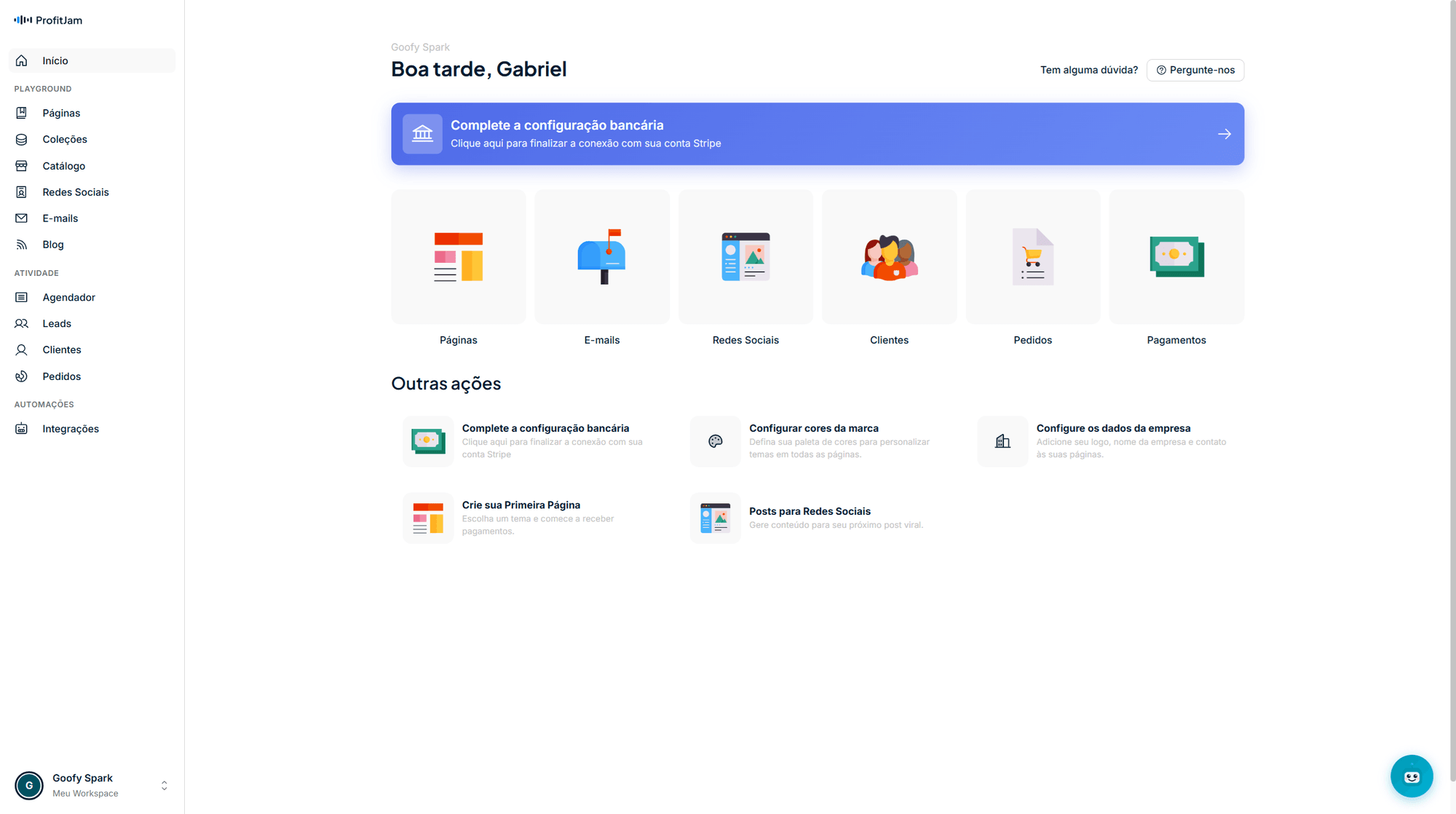
Task: Open the Páginas card thumbnail
Action: 459,257
